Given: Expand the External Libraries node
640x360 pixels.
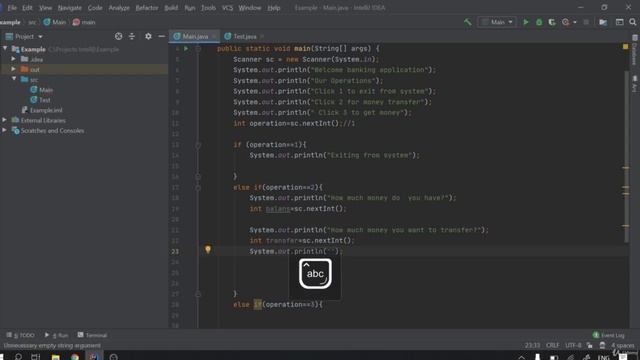Looking at the screenshot, I should point(4,120).
